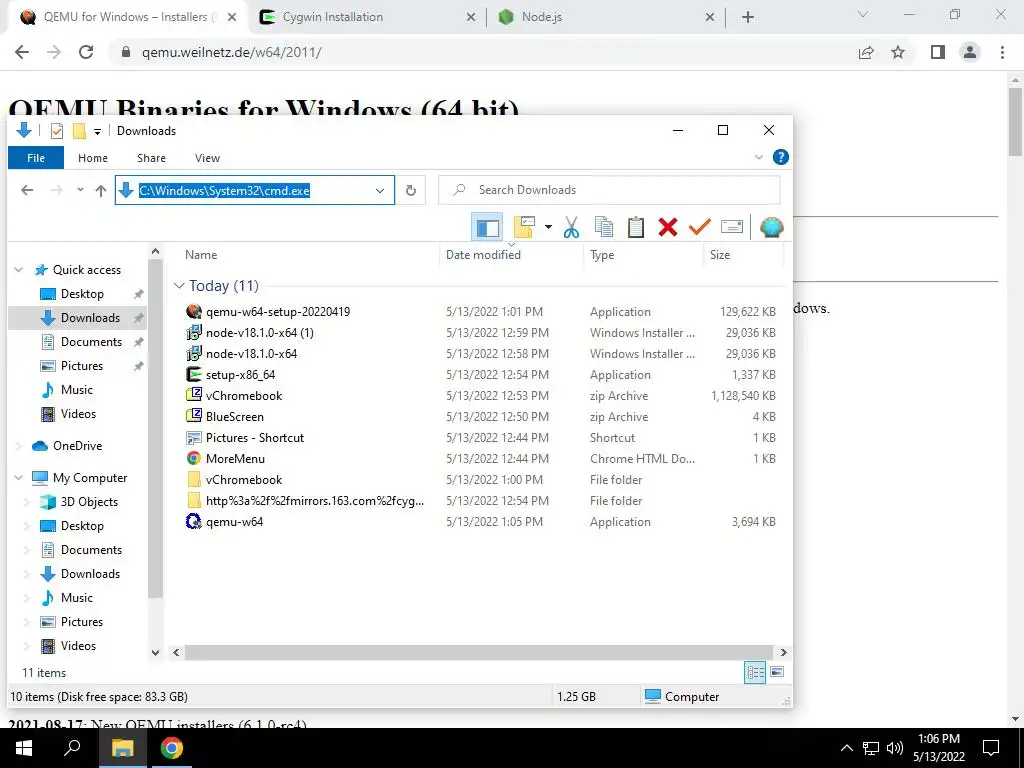The height and width of the screenshot is (768, 1024).
Task: Click the Cut scissors icon
Action: pyautogui.click(x=571, y=227)
